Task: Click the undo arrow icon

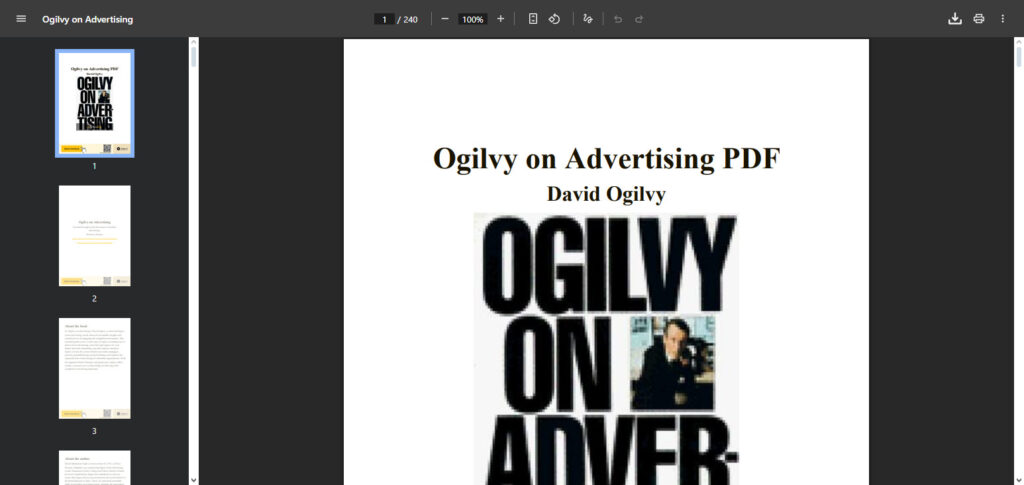Action: 618,19
